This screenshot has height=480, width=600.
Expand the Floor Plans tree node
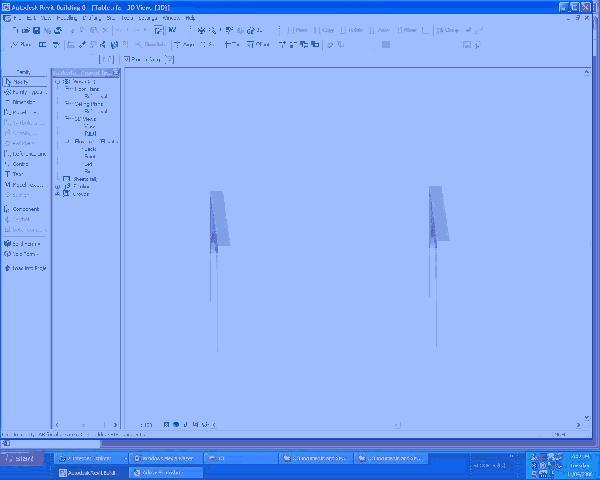pos(67,89)
